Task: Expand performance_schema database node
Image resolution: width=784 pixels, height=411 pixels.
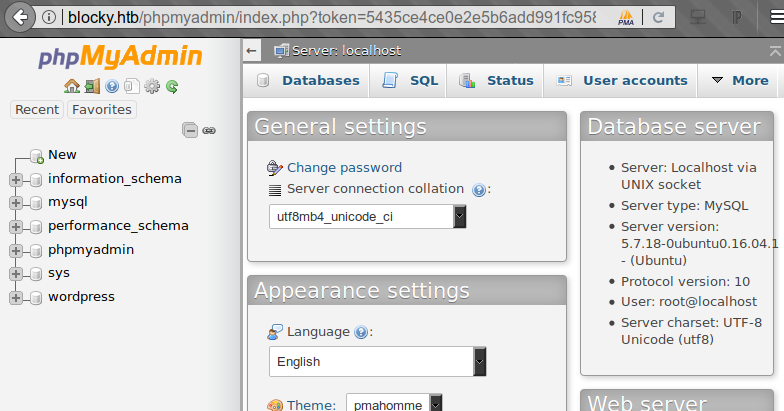Action: (16, 226)
